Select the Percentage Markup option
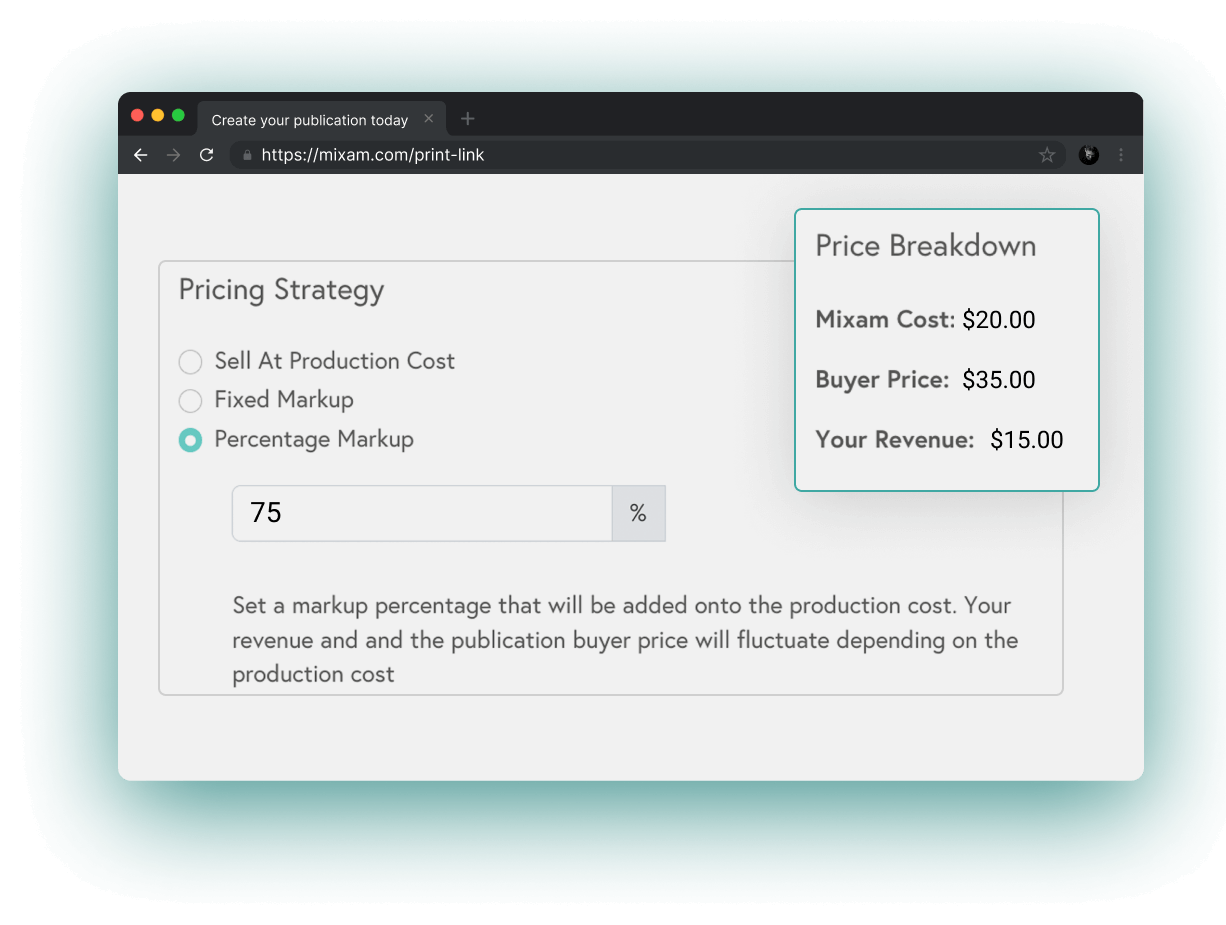The image size is (1226, 925). pos(190,440)
